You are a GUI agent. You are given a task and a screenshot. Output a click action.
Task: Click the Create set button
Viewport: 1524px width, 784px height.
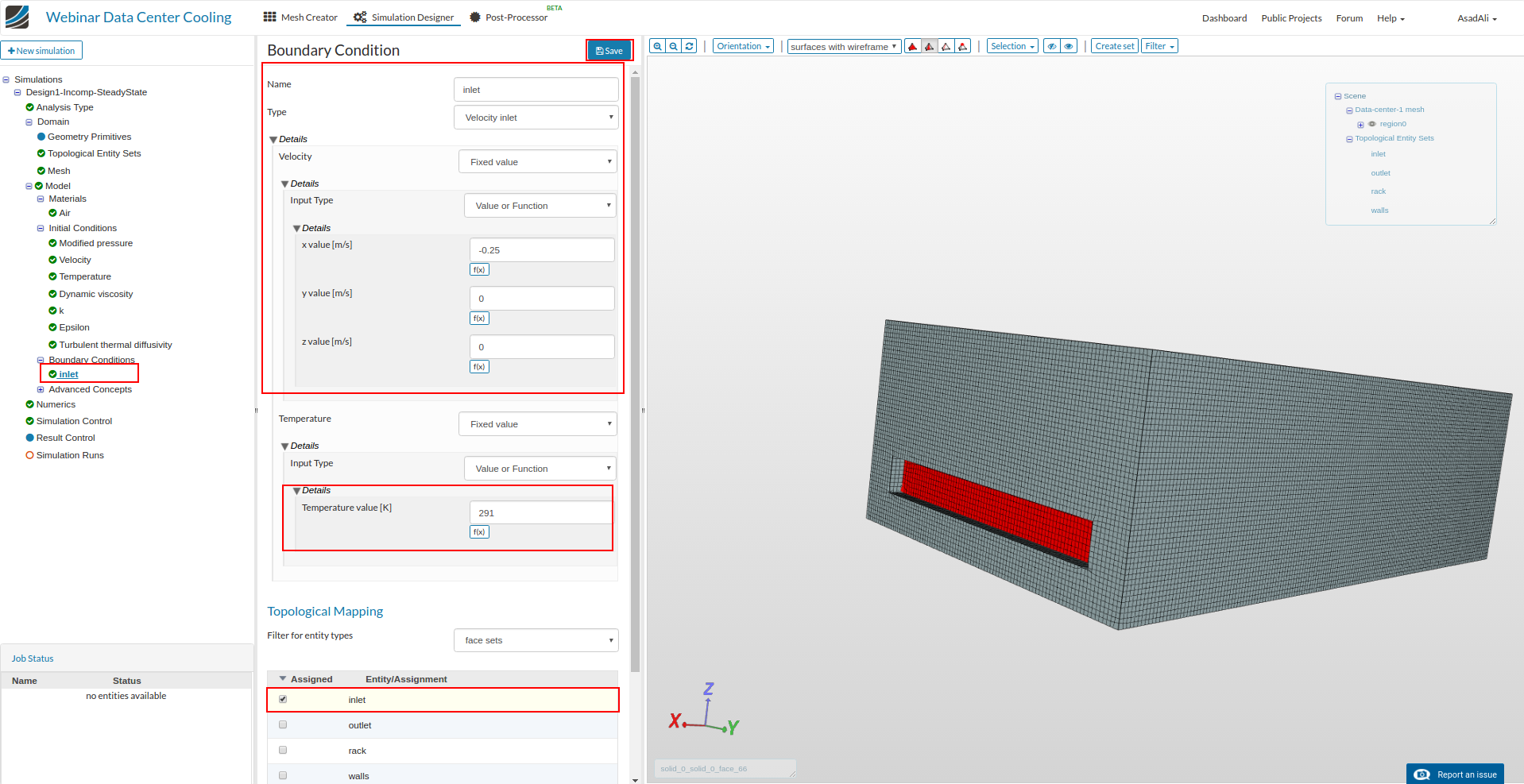pos(1115,46)
